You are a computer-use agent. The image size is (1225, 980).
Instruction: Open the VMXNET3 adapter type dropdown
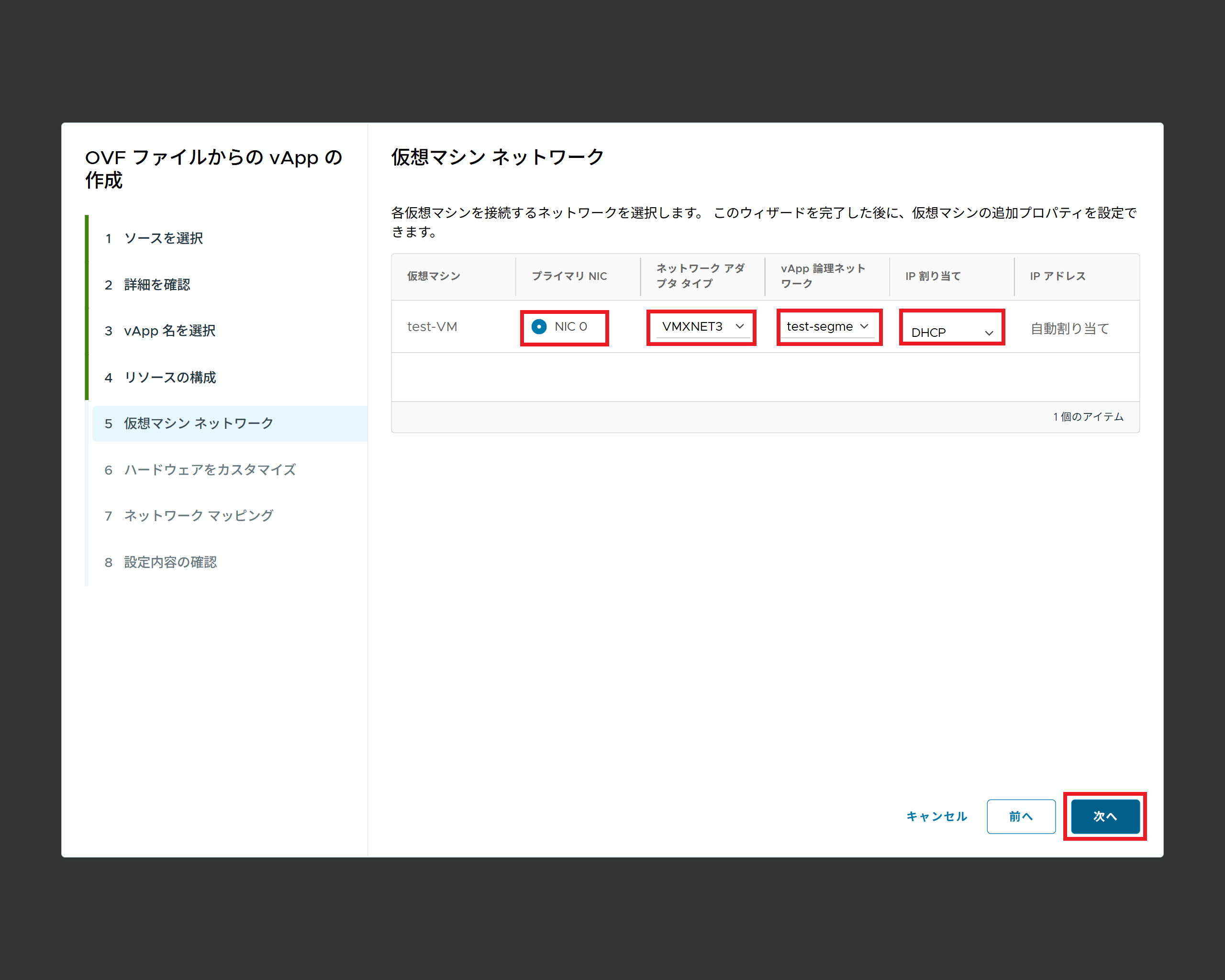(x=702, y=327)
